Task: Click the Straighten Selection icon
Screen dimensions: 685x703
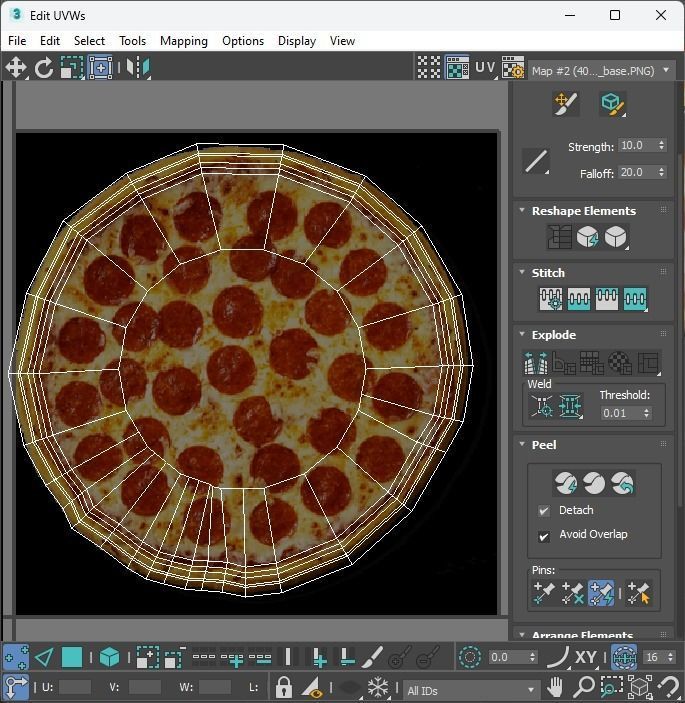Action: coord(559,236)
